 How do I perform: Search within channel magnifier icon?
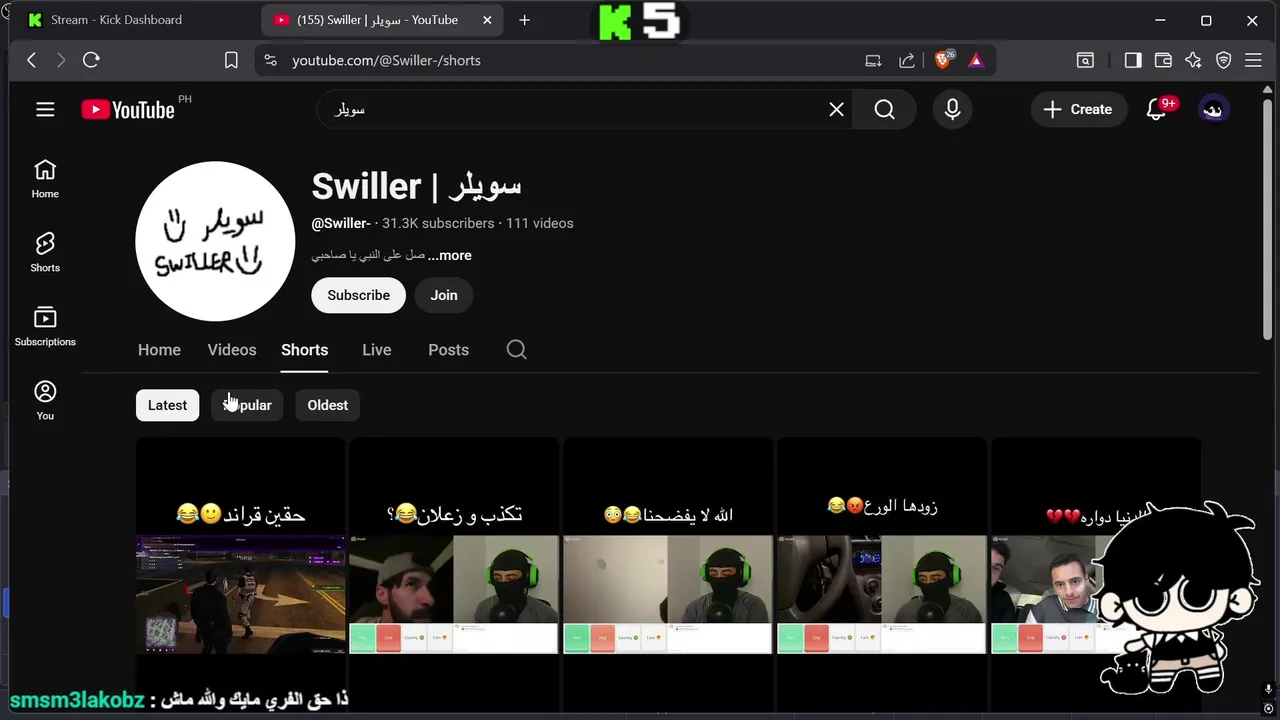(x=516, y=349)
